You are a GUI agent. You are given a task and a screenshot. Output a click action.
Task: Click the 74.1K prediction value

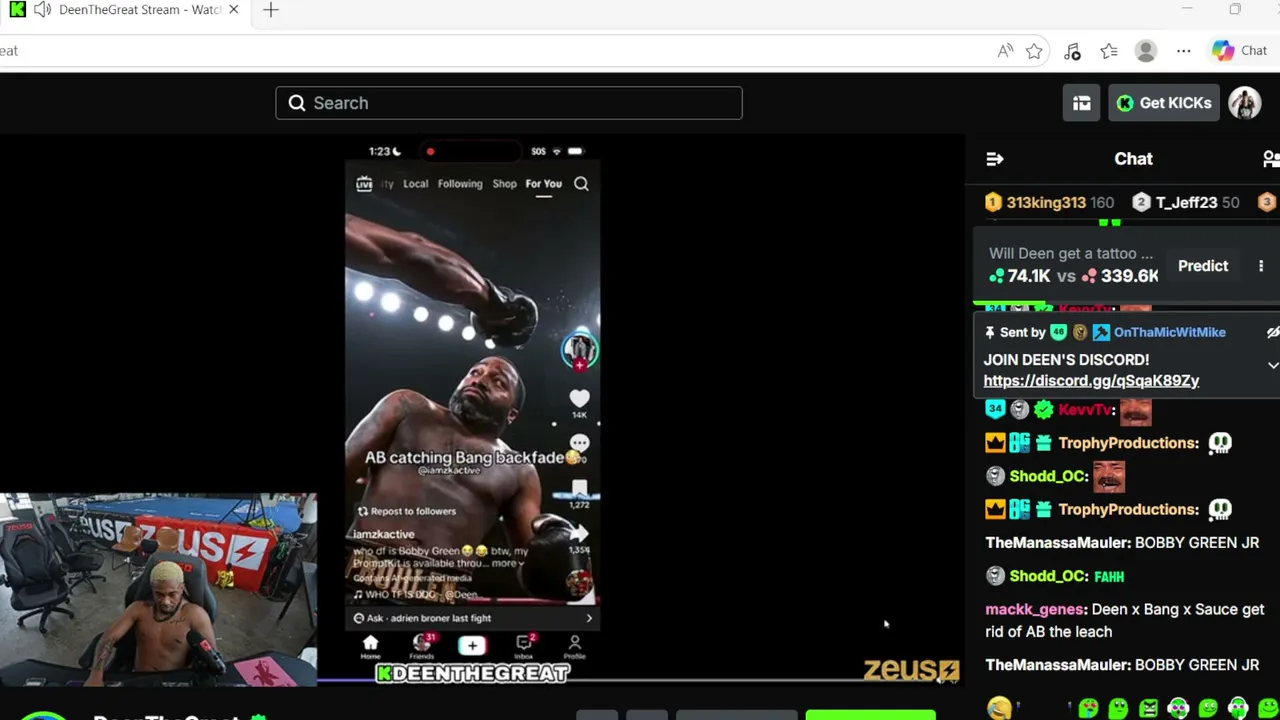pyautogui.click(x=1028, y=276)
